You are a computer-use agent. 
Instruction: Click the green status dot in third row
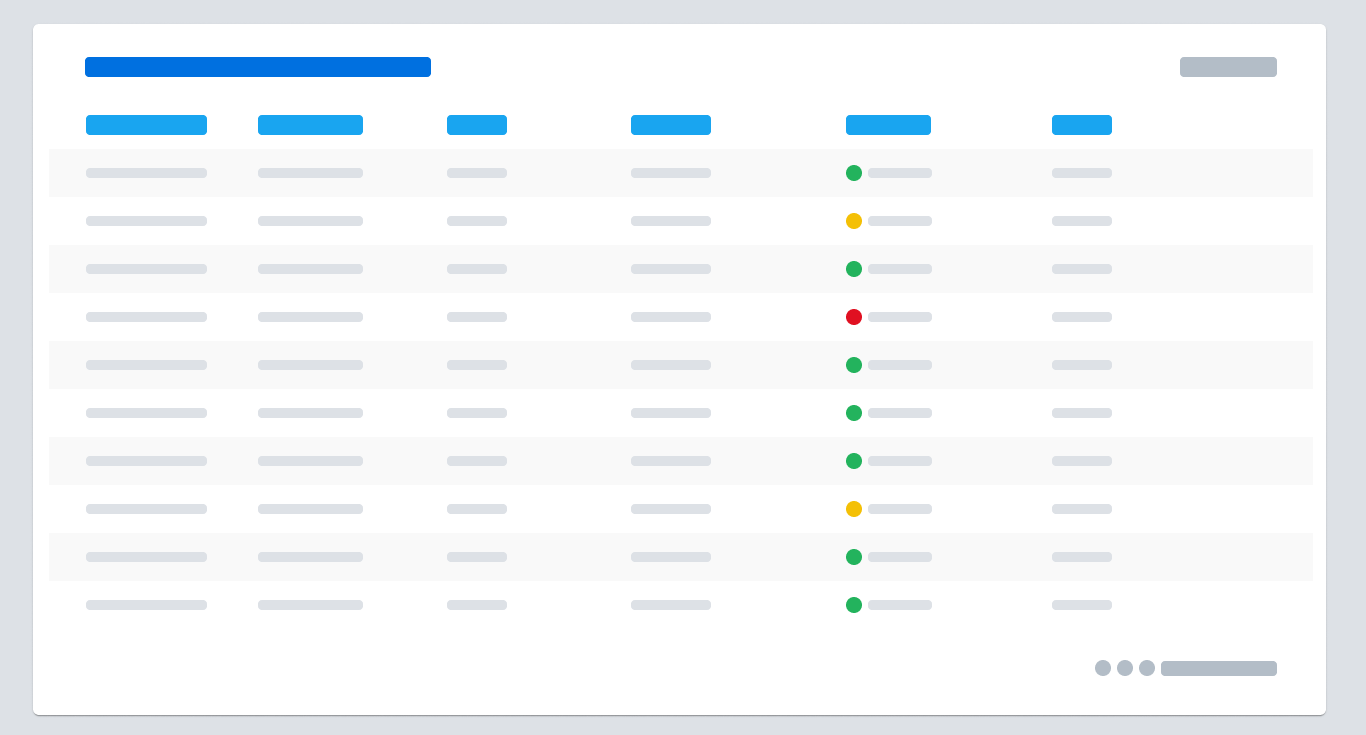[x=854, y=269]
